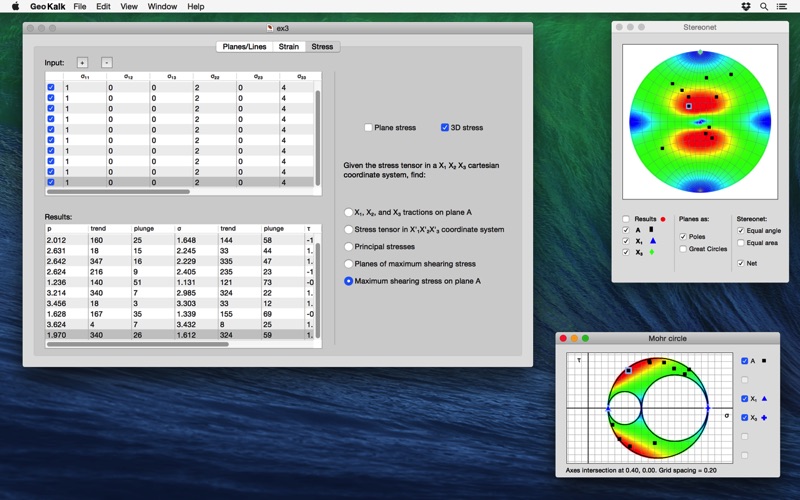Viewport: 800px width, 500px height.
Task: Select 'Stress tensor in X'₁X'₂X'₃ coordinate system'
Action: (x=348, y=230)
